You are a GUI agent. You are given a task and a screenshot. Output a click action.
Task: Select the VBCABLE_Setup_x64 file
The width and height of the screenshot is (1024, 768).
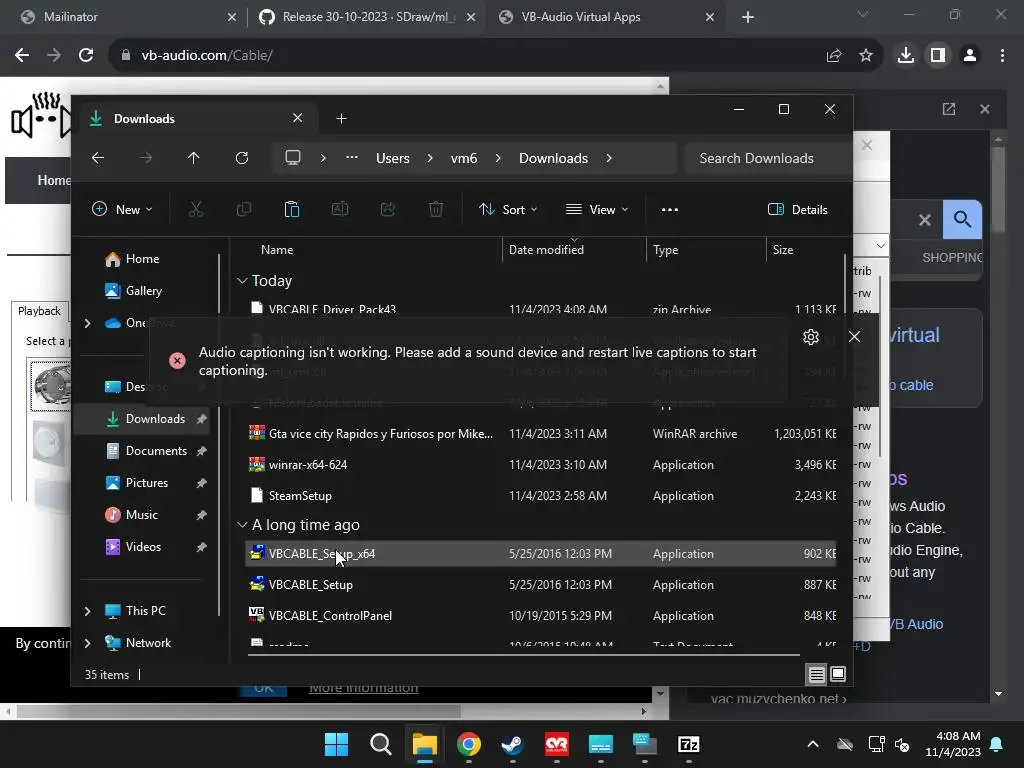tap(540, 554)
